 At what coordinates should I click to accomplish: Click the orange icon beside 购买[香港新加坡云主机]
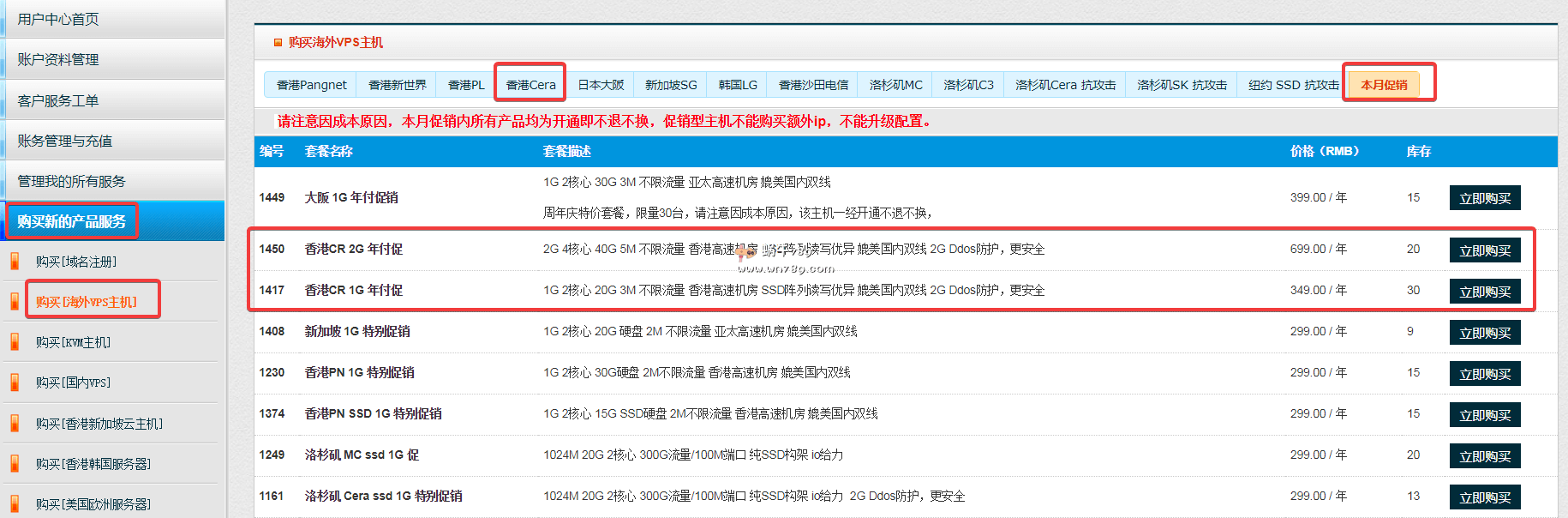click(15, 423)
